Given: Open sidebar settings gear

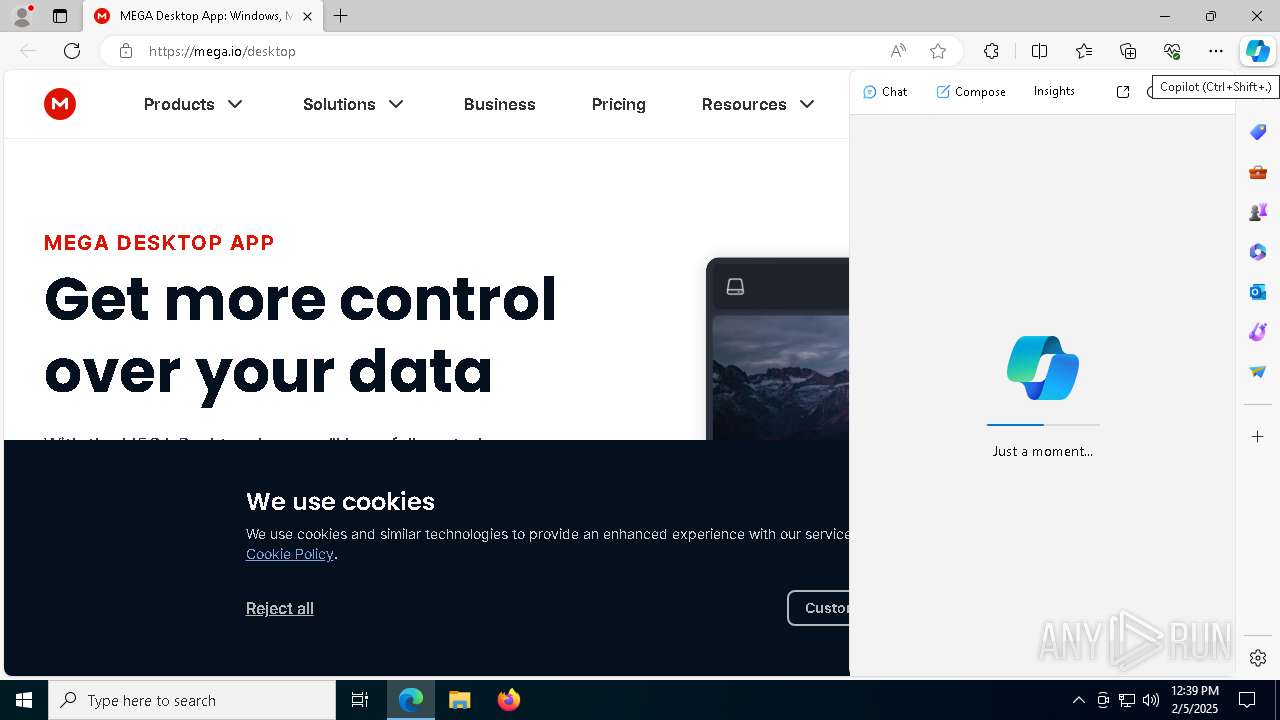Looking at the screenshot, I should 1258,658.
